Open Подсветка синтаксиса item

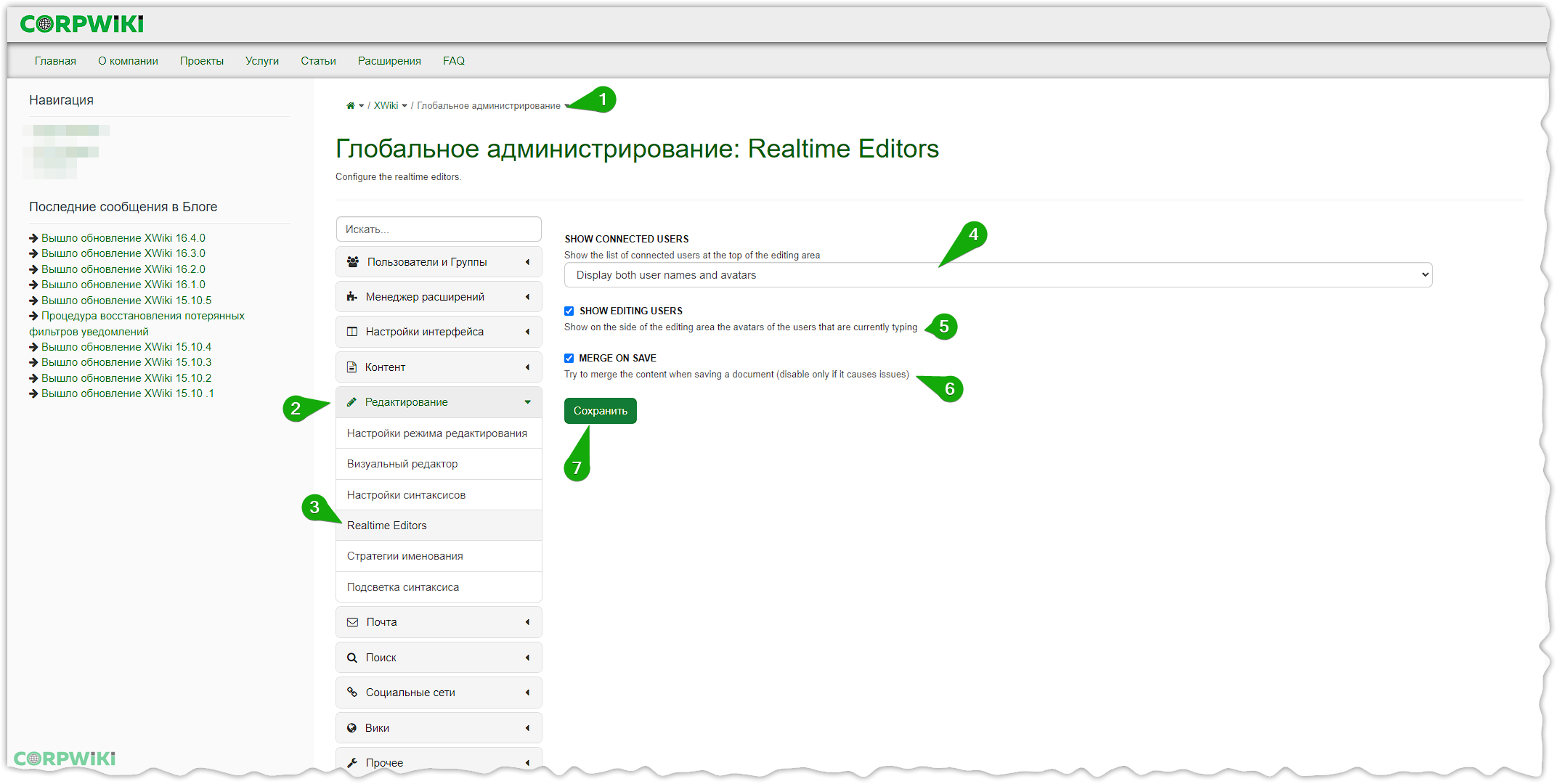(439, 587)
